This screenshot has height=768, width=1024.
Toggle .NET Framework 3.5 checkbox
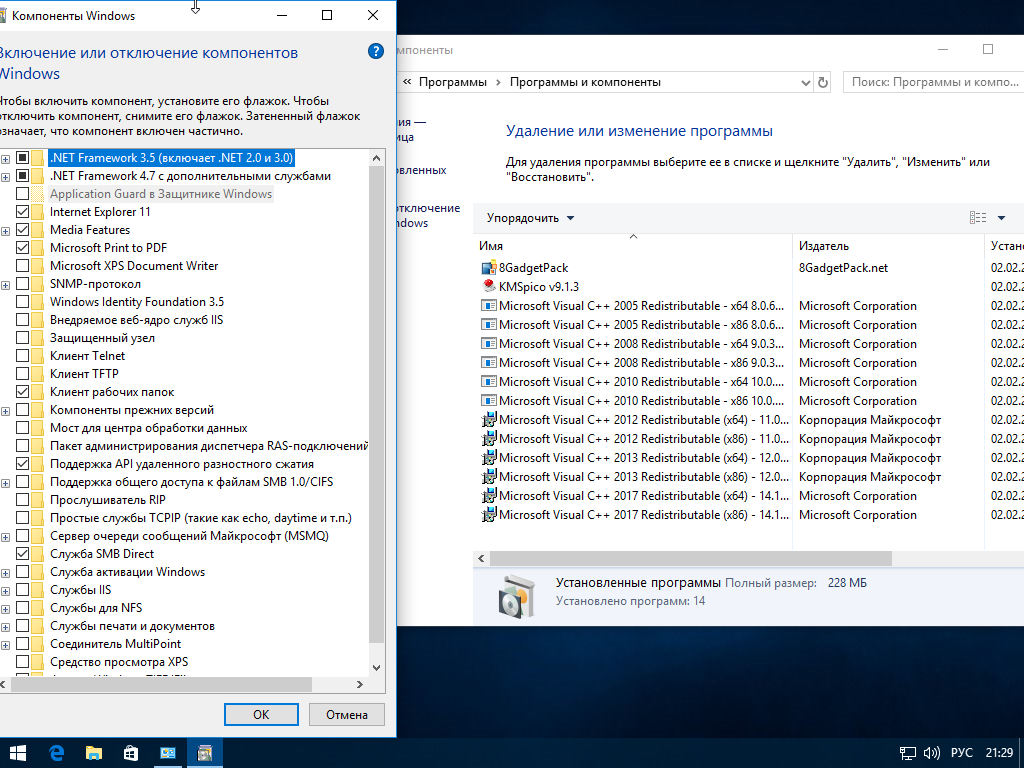click(x=22, y=157)
